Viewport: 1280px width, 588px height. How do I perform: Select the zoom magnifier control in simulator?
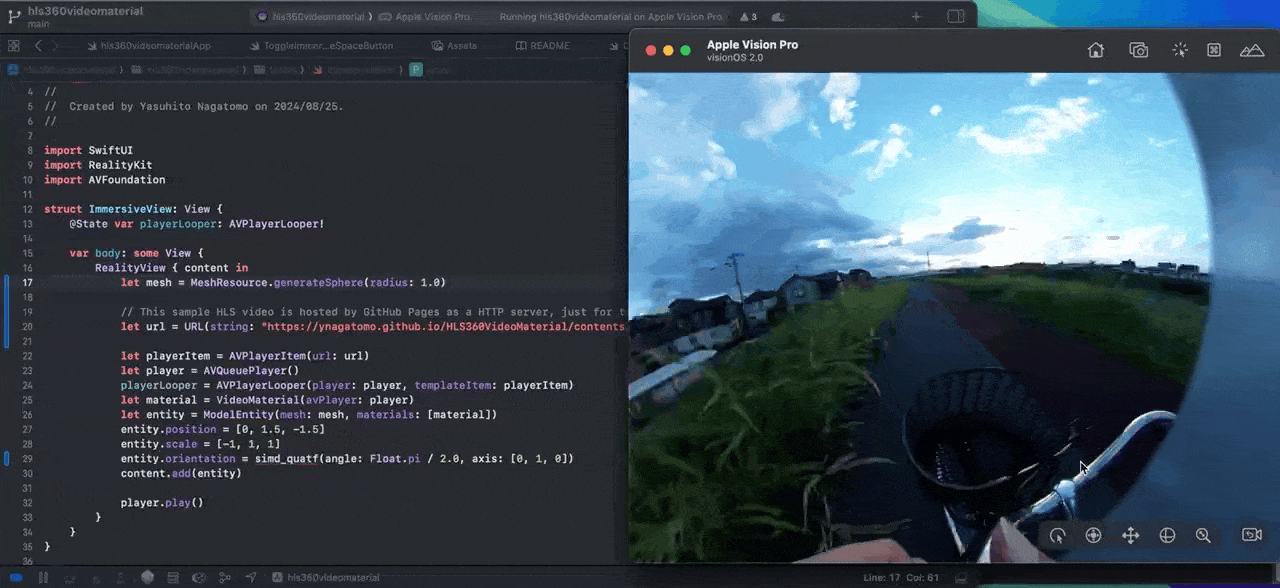coord(1203,535)
